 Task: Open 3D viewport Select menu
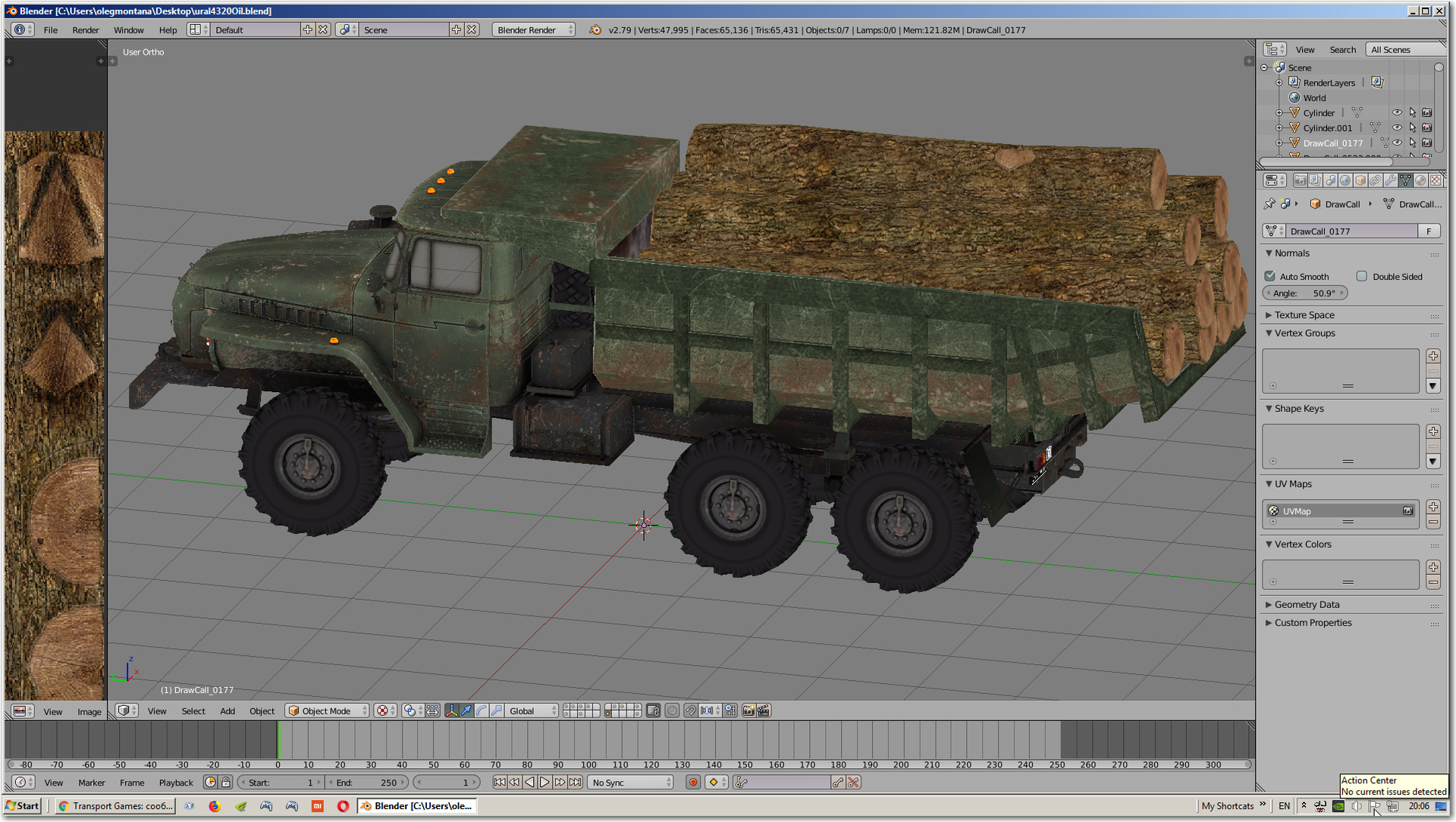[193, 711]
